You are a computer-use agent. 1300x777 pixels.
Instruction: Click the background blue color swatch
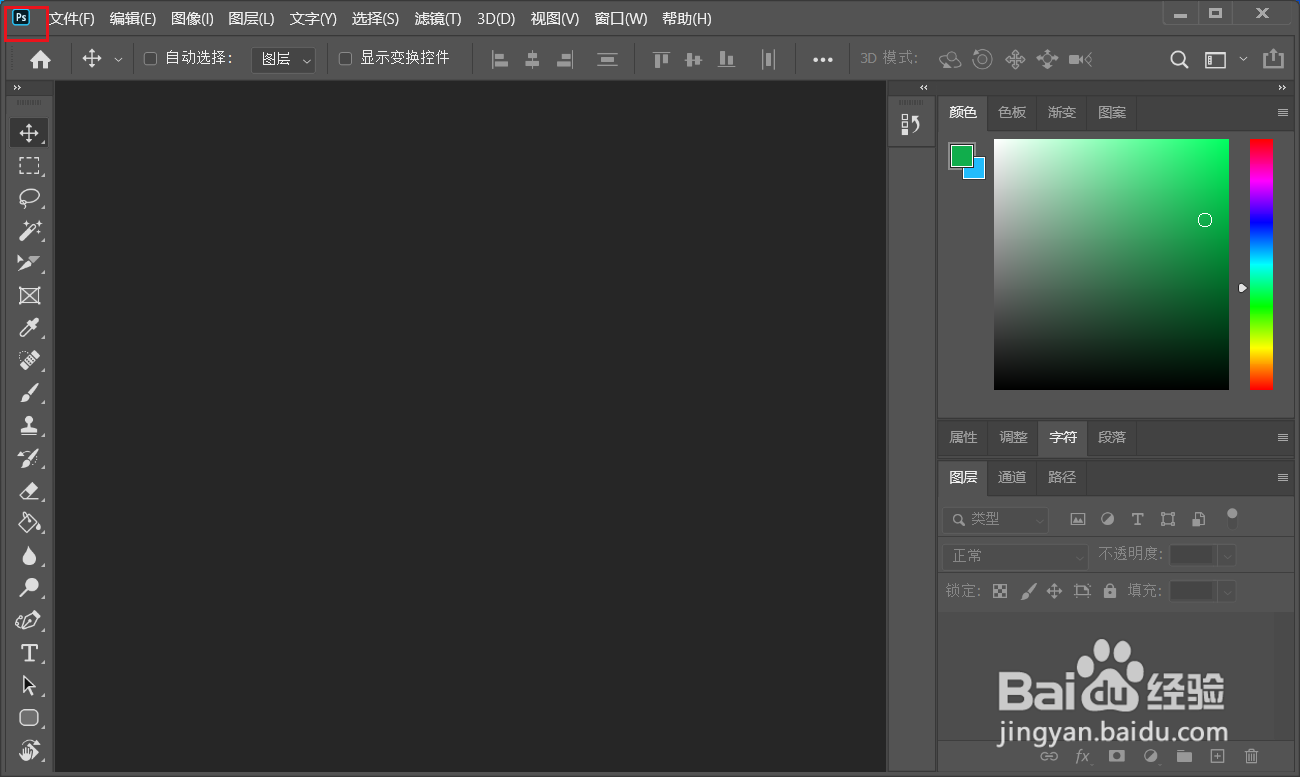coord(977,171)
